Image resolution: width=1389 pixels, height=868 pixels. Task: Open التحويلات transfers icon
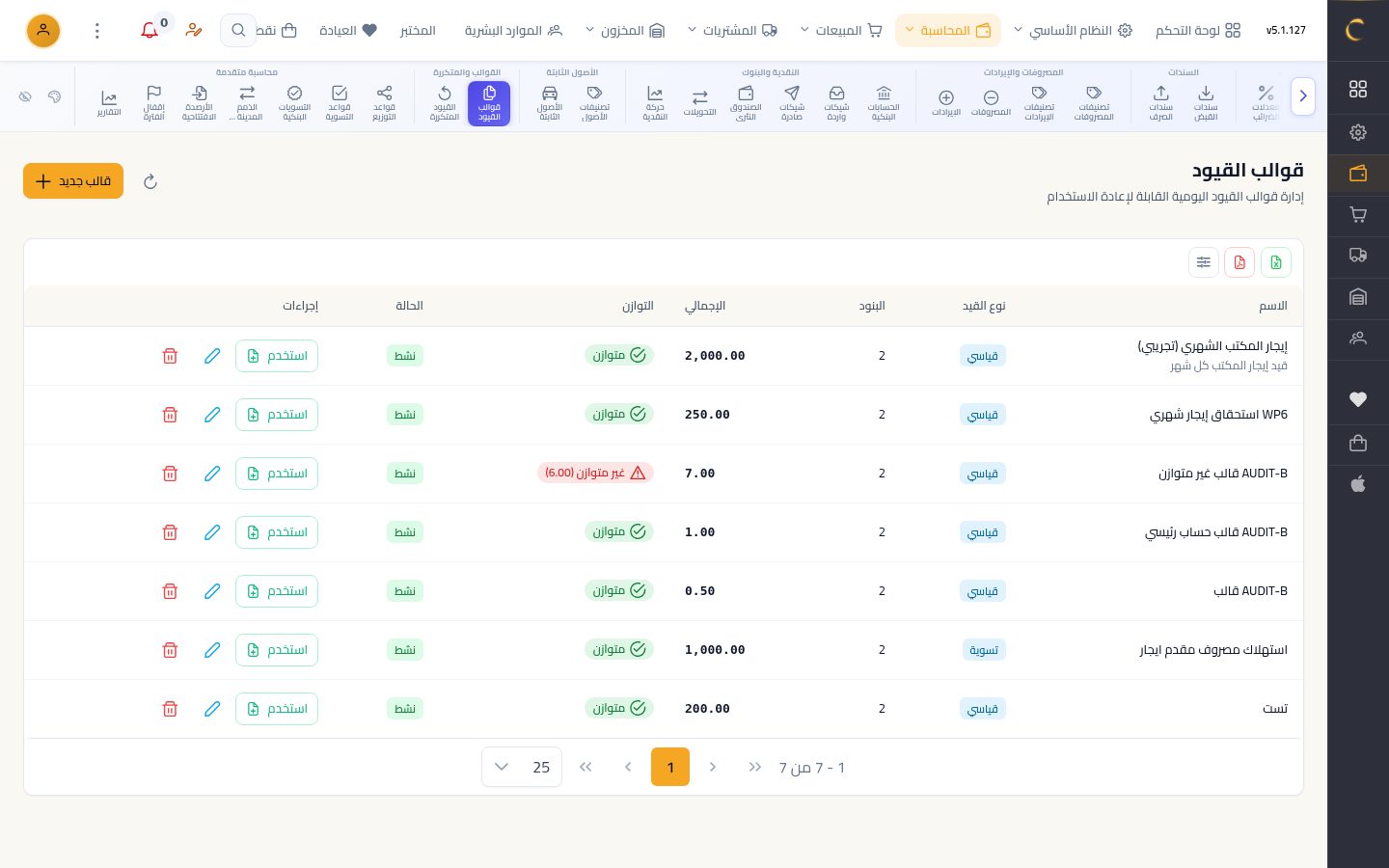(x=699, y=103)
